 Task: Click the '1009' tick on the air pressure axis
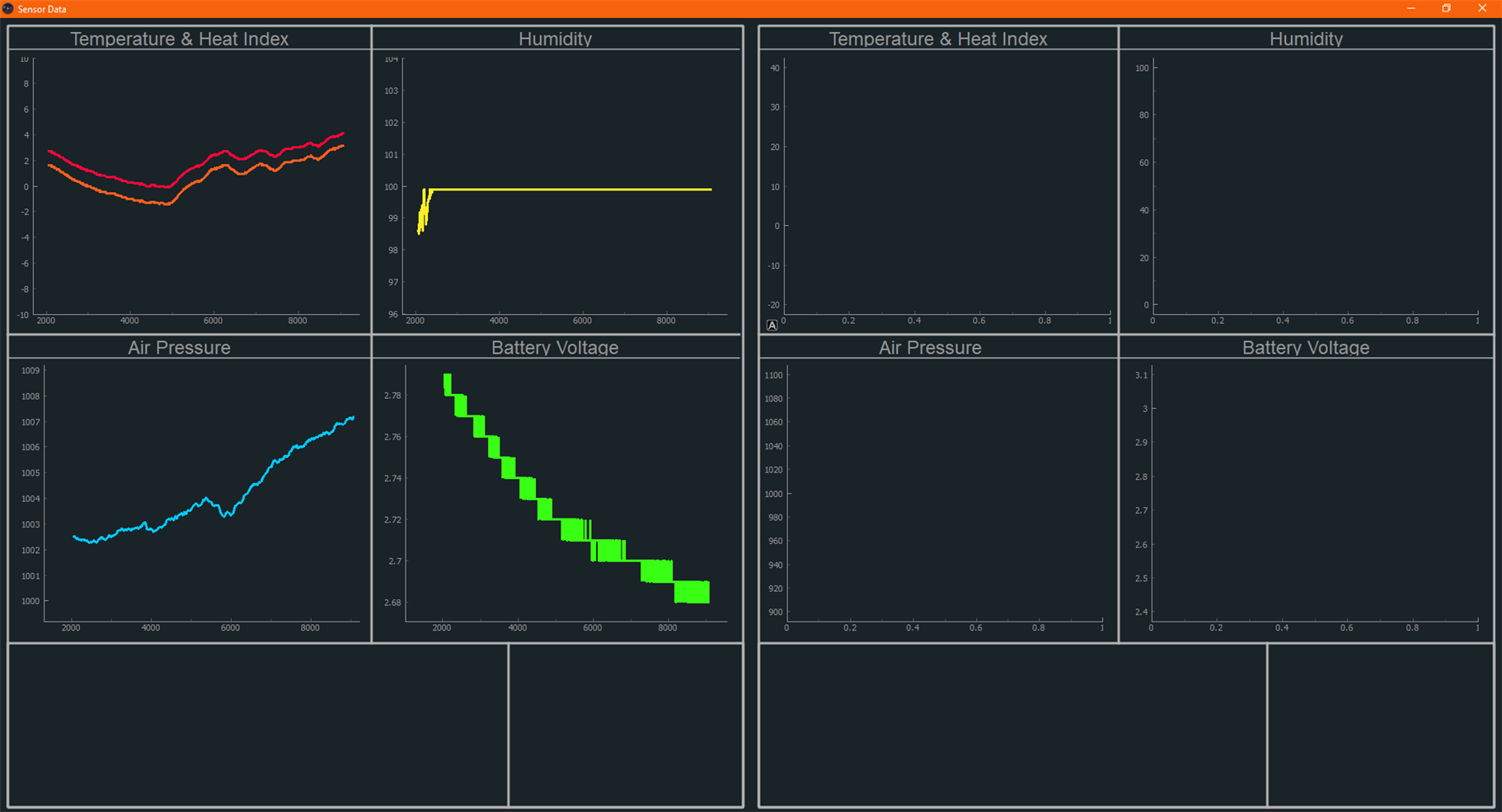coord(31,370)
